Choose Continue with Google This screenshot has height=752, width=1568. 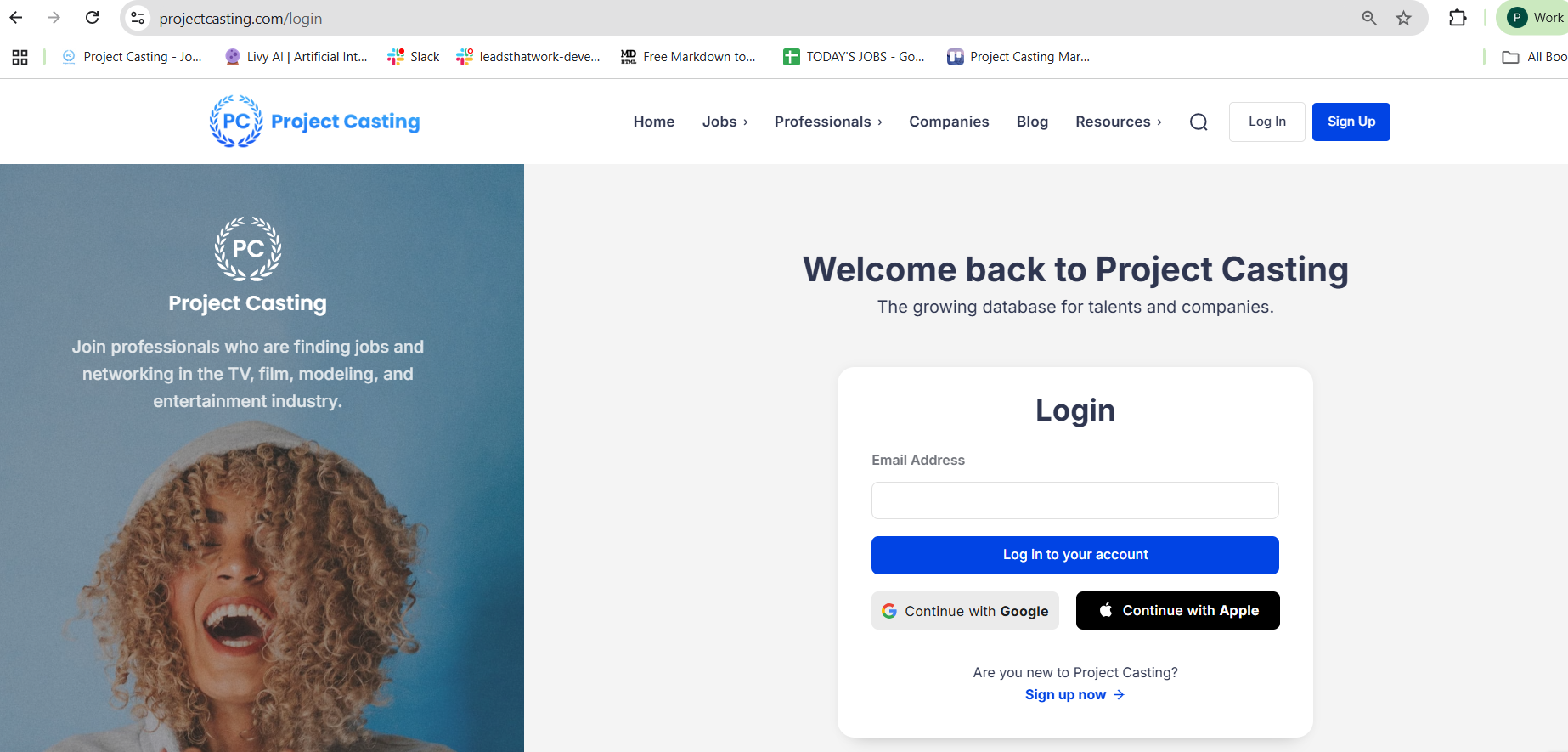click(x=965, y=611)
